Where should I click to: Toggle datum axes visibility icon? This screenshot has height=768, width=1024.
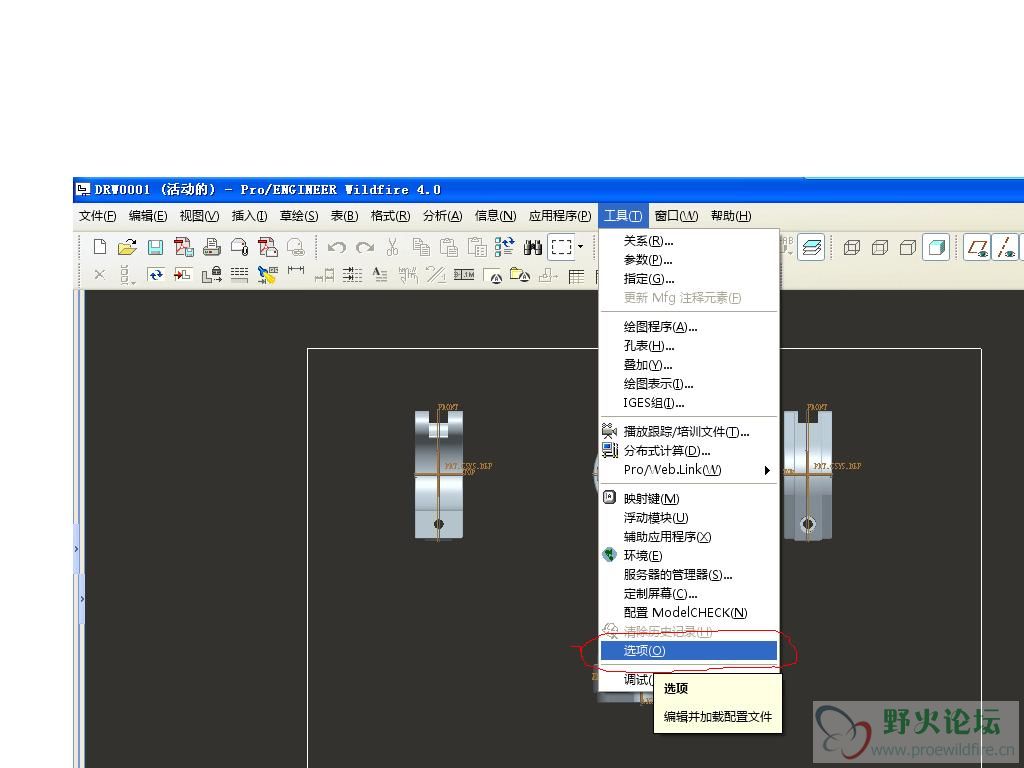pos(1006,248)
